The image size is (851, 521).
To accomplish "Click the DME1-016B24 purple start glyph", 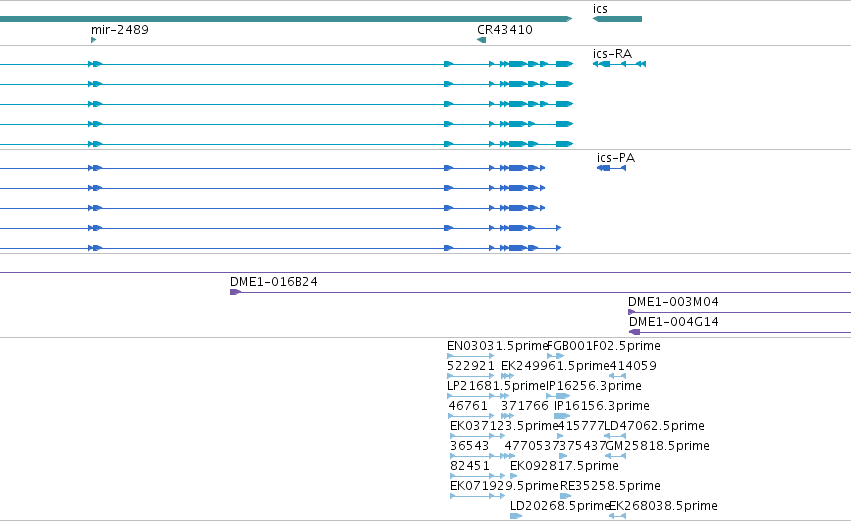I will pyautogui.click(x=236, y=292).
